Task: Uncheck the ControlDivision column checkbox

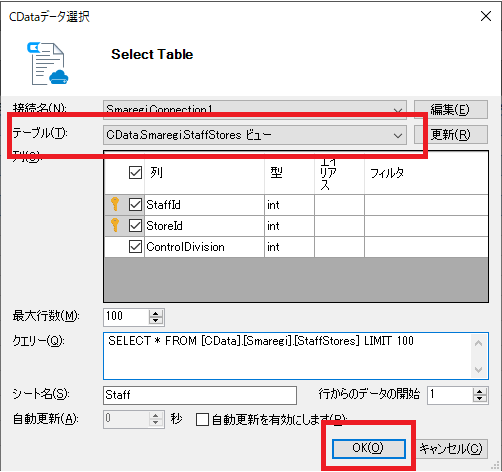Action: pos(135,247)
